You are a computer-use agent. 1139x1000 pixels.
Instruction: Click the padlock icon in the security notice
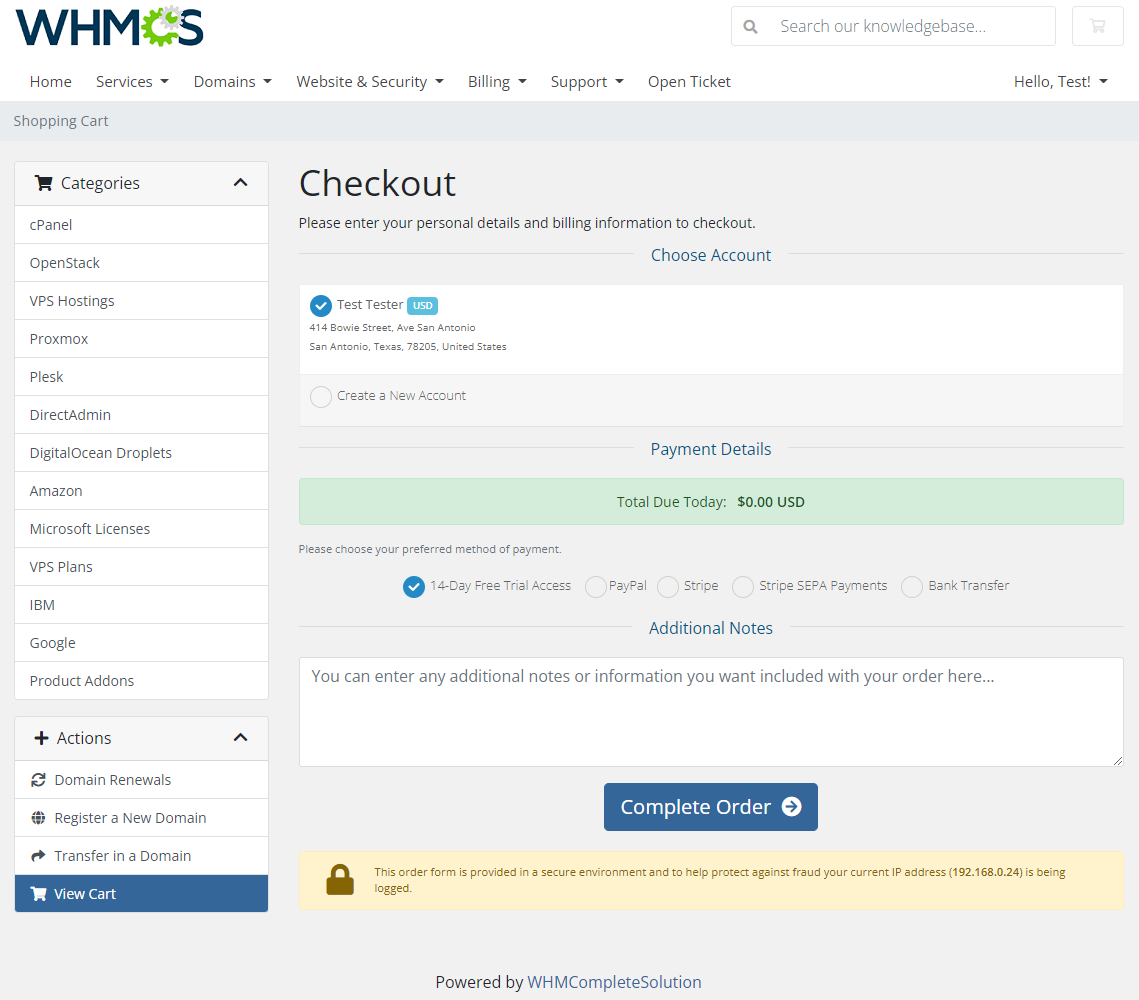pyautogui.click(x=340, y=880)
